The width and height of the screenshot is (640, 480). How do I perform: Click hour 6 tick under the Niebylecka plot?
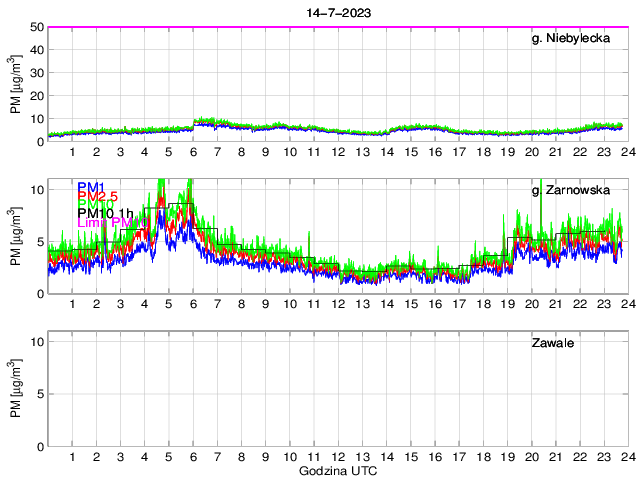(193, 152)
